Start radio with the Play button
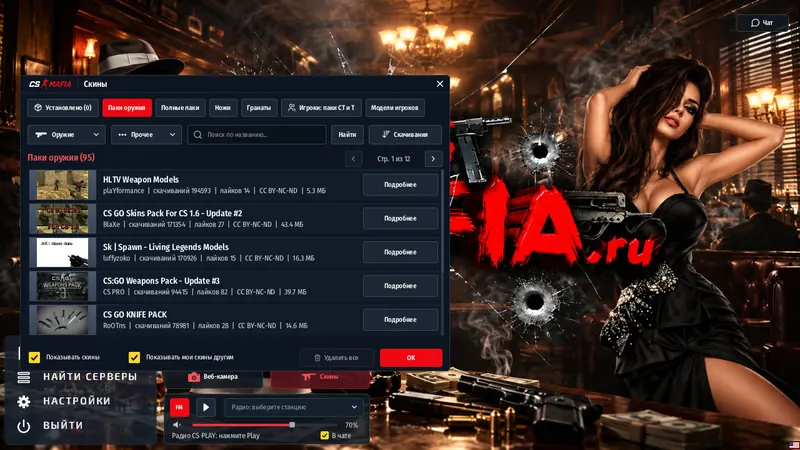This screenshot has width=800, height=450. point(206,407)
